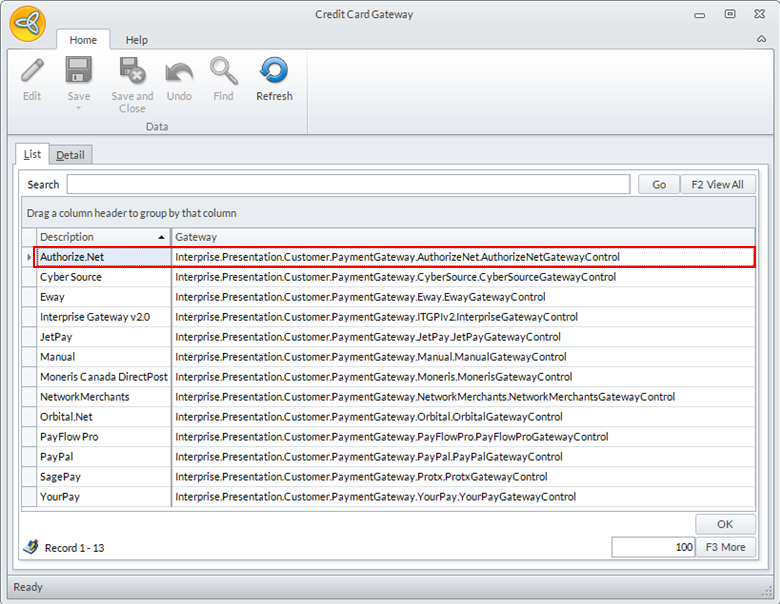Click the OK button
Image resolution: width=780 pixels, height=604 pixels.
(x=725, y=524)
